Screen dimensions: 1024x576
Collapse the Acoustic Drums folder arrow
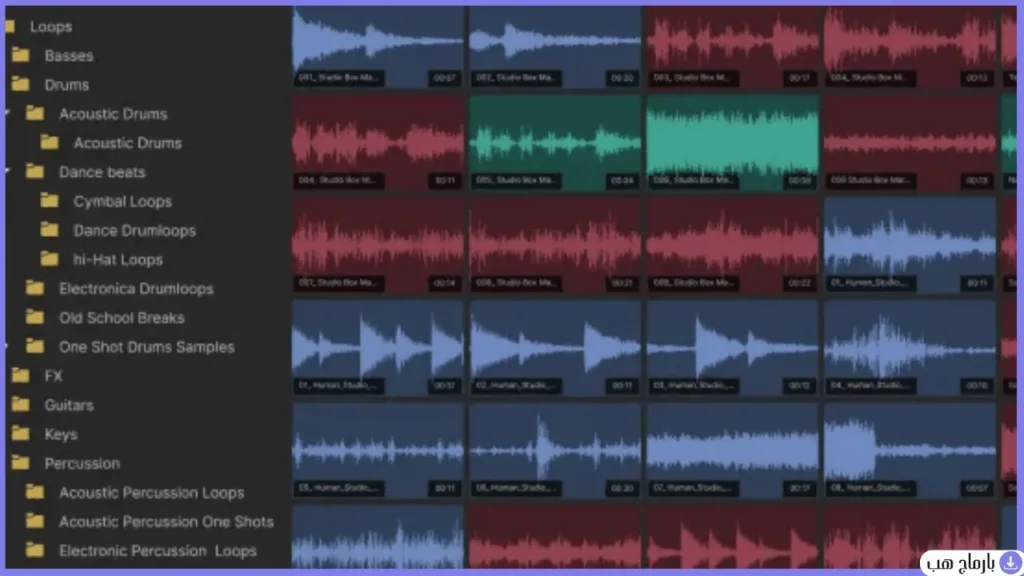pos(7,114)
